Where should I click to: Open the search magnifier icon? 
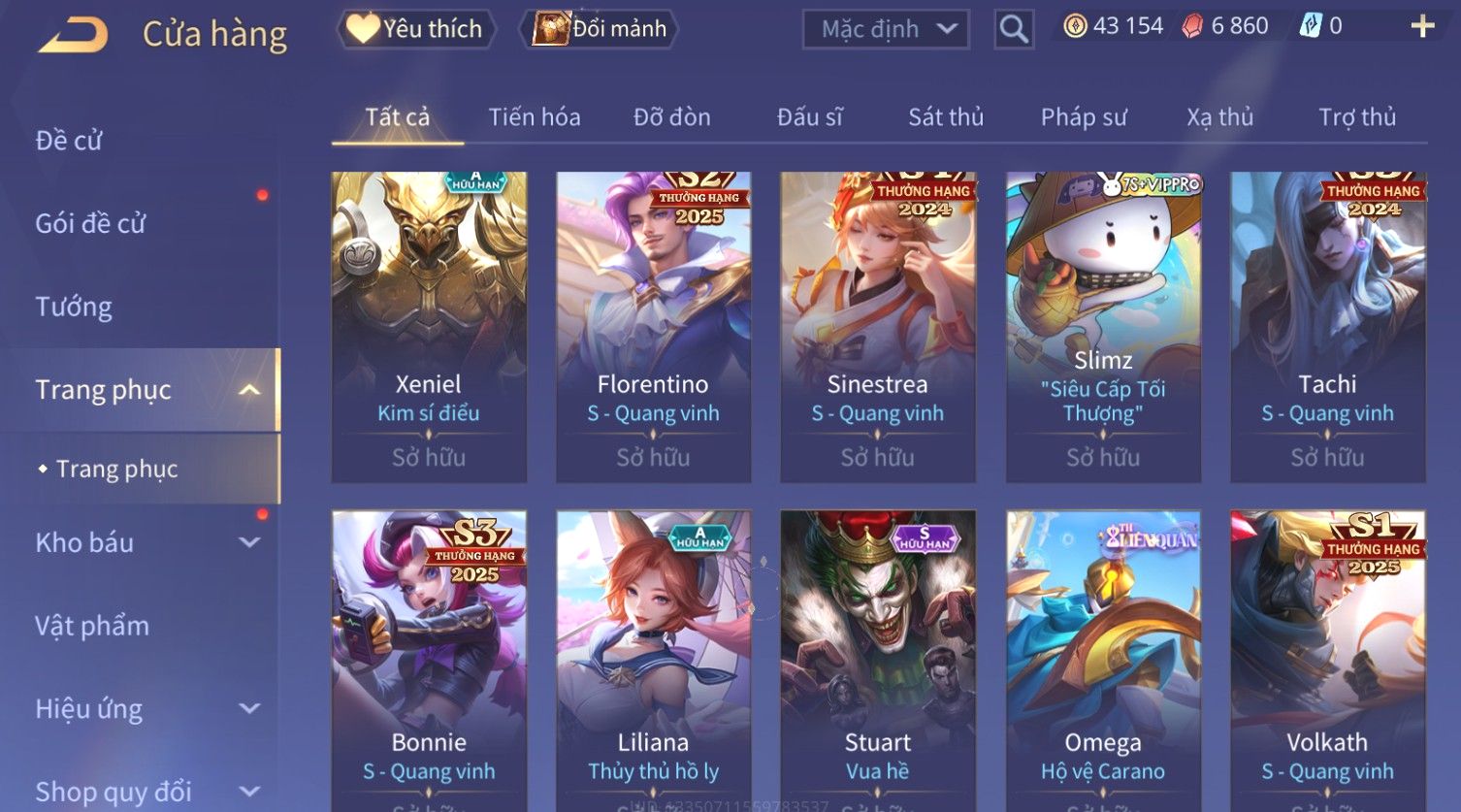(x=1014, y=29)
